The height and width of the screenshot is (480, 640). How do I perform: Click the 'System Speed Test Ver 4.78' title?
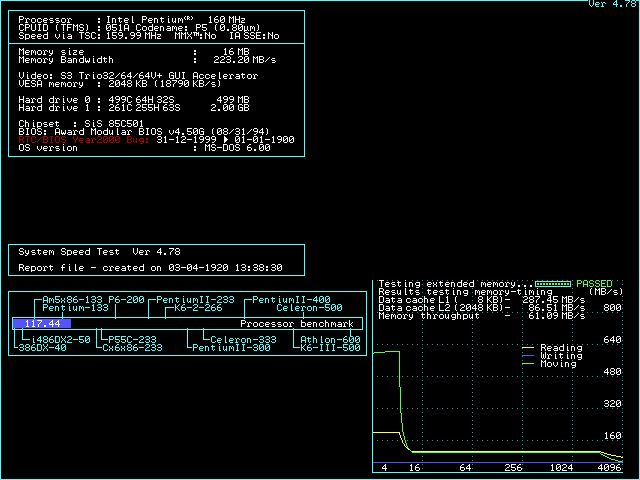tap(100, 252)
